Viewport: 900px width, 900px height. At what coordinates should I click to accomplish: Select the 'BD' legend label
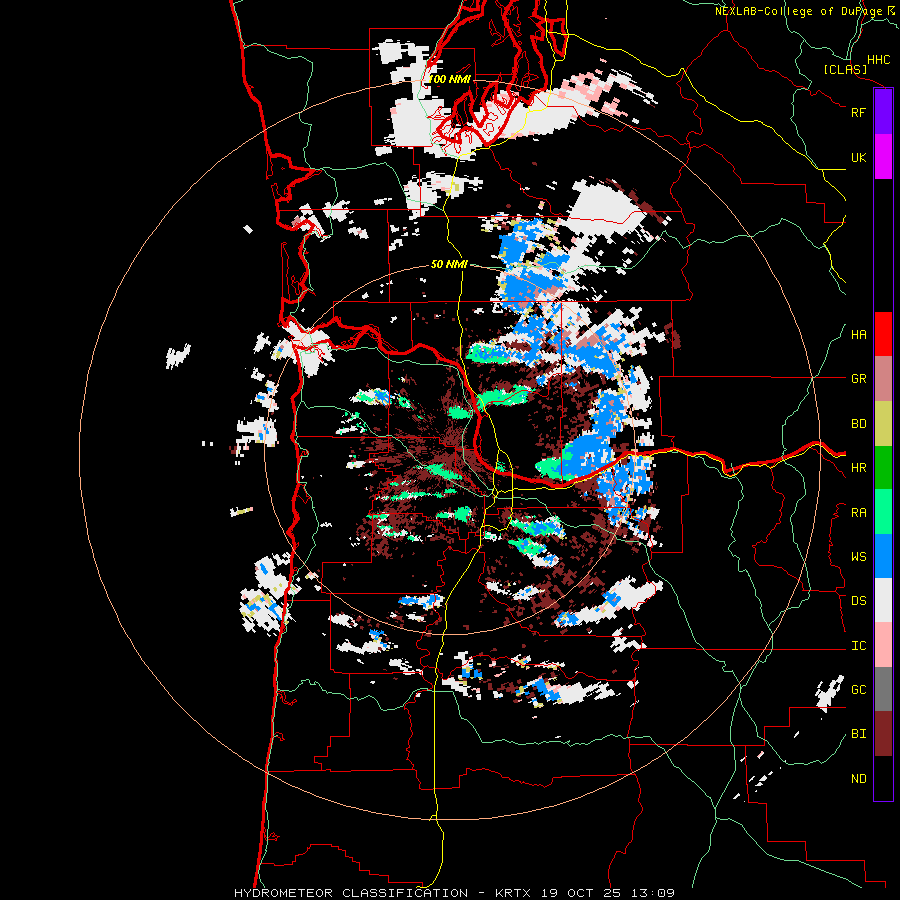pos(858,424)
